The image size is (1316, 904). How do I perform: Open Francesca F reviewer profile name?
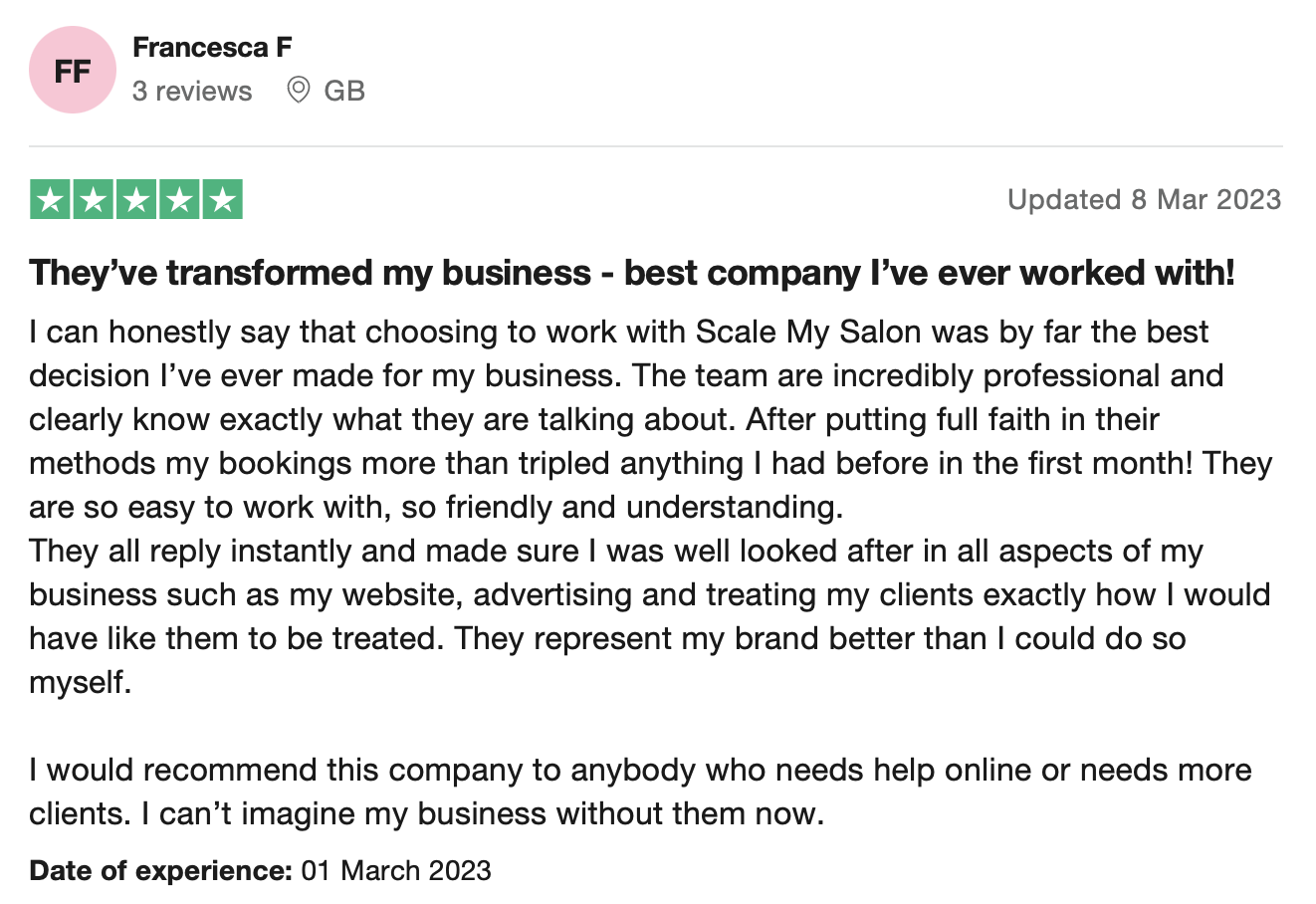click(x=211, y=47)
